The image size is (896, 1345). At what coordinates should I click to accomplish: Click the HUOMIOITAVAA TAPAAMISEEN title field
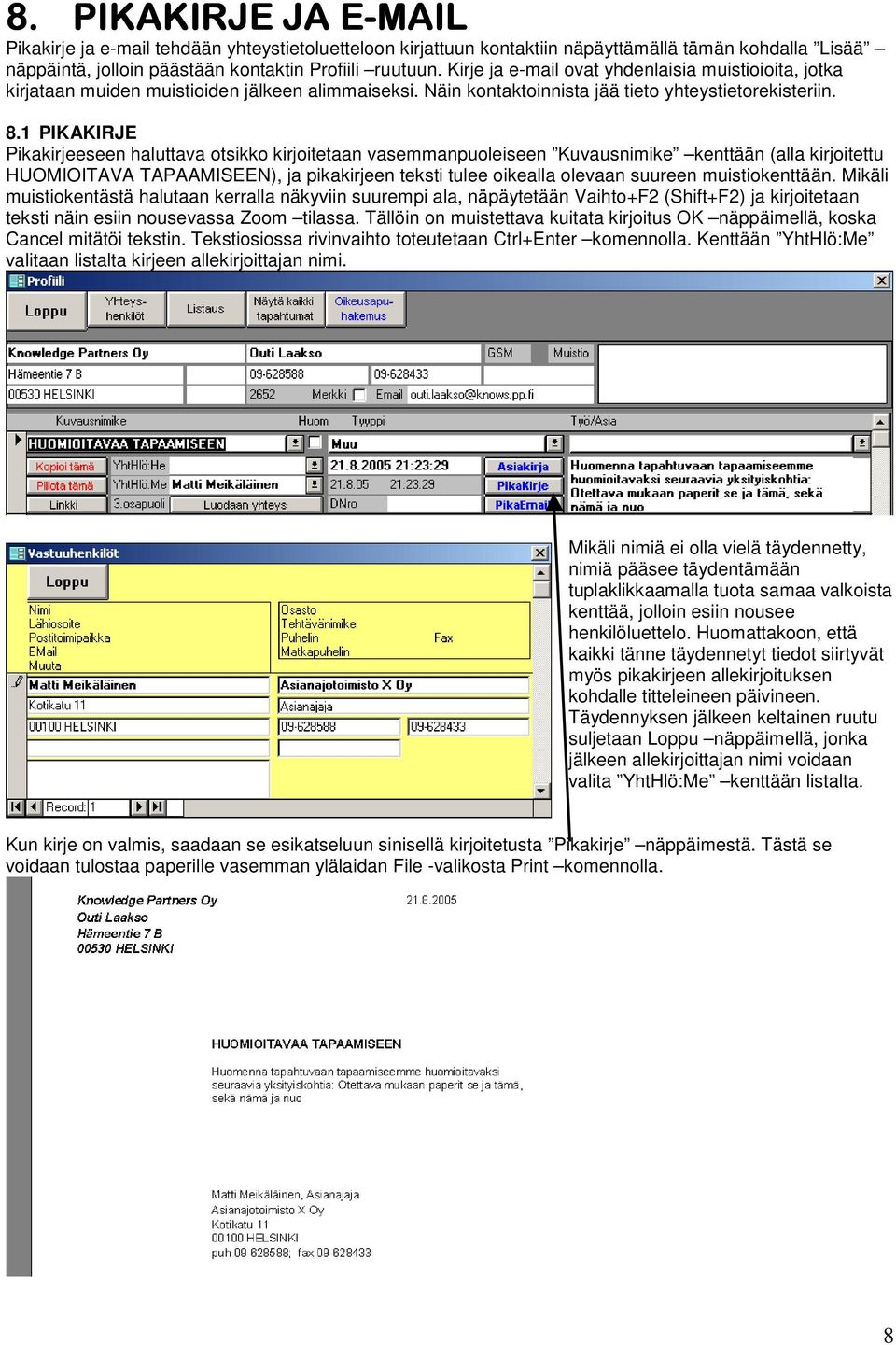pyautogui.click(x=155, y=443)
